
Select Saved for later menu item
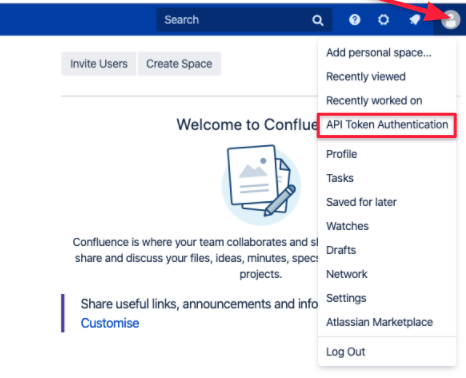point(387,202)
